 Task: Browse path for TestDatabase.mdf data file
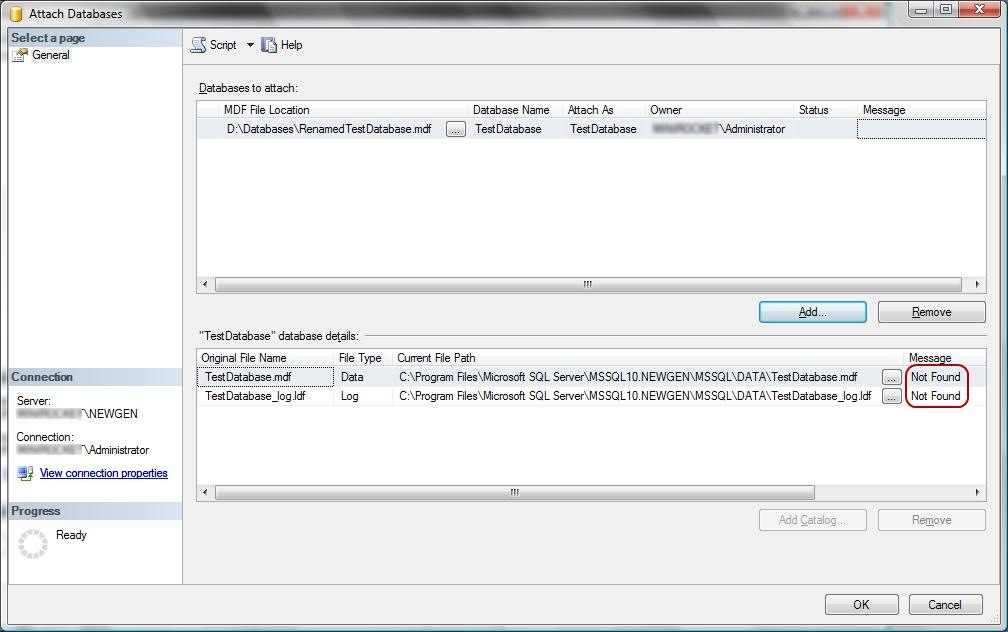pyautogui.click(x=891, y=377)
